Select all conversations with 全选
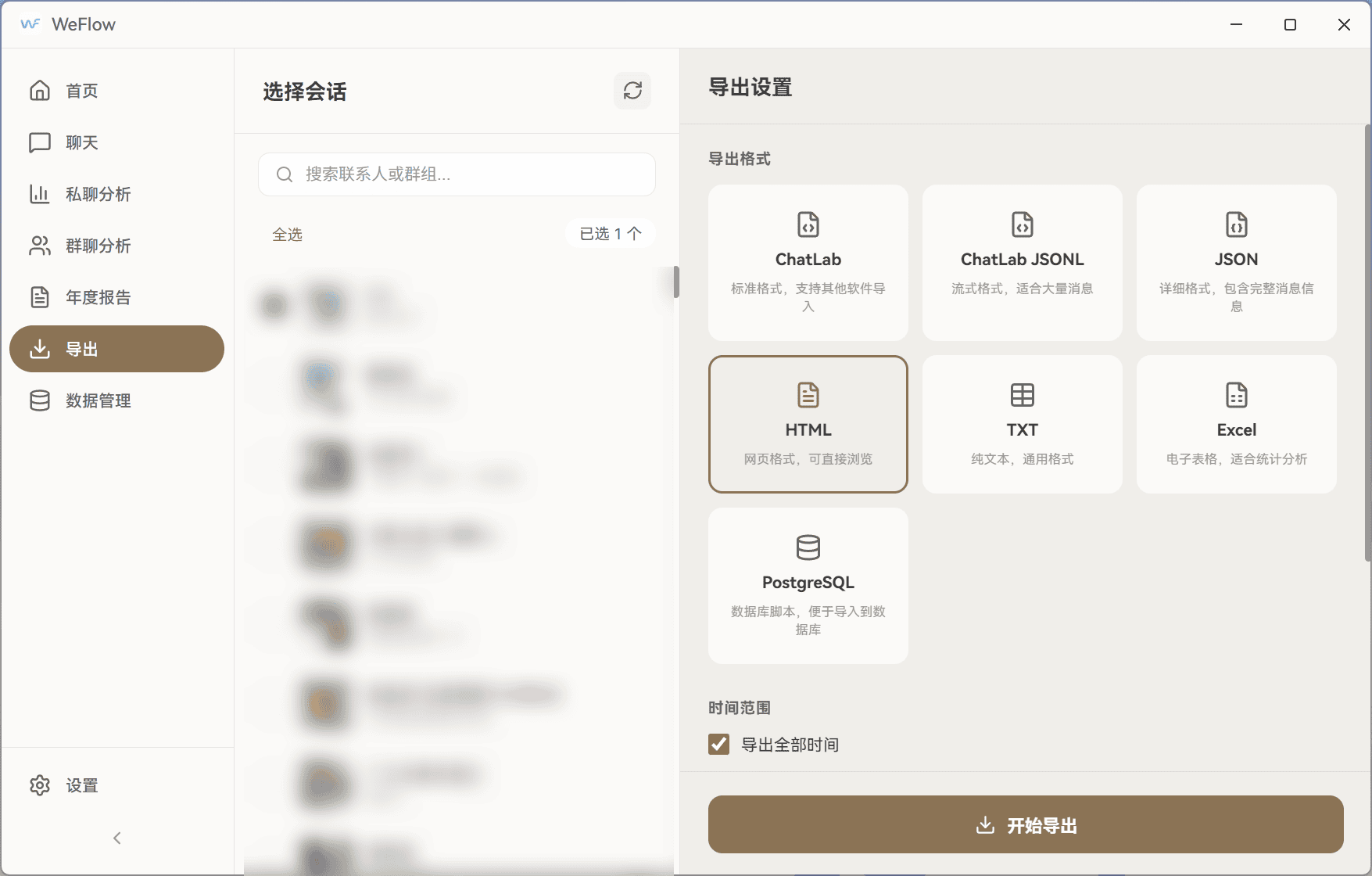 (x=288, y=233)
